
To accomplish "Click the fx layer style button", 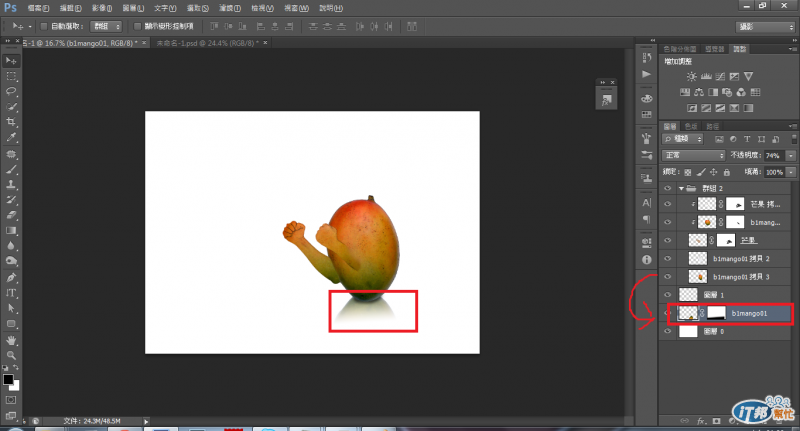I will tap(702, 421).
